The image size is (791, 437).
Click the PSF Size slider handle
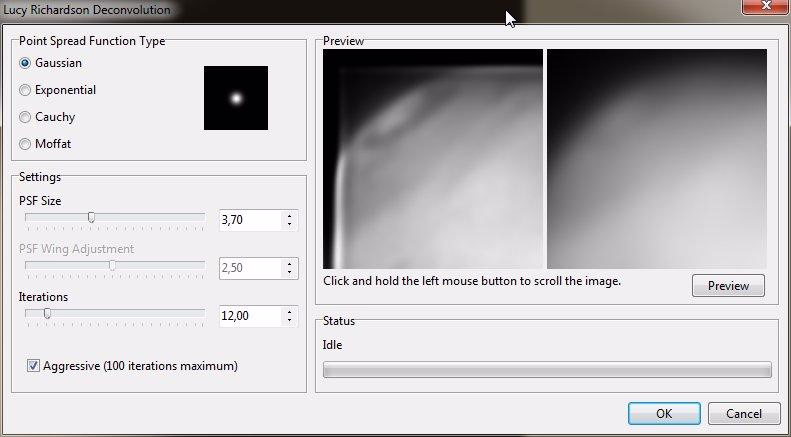[x=91, y=217]
